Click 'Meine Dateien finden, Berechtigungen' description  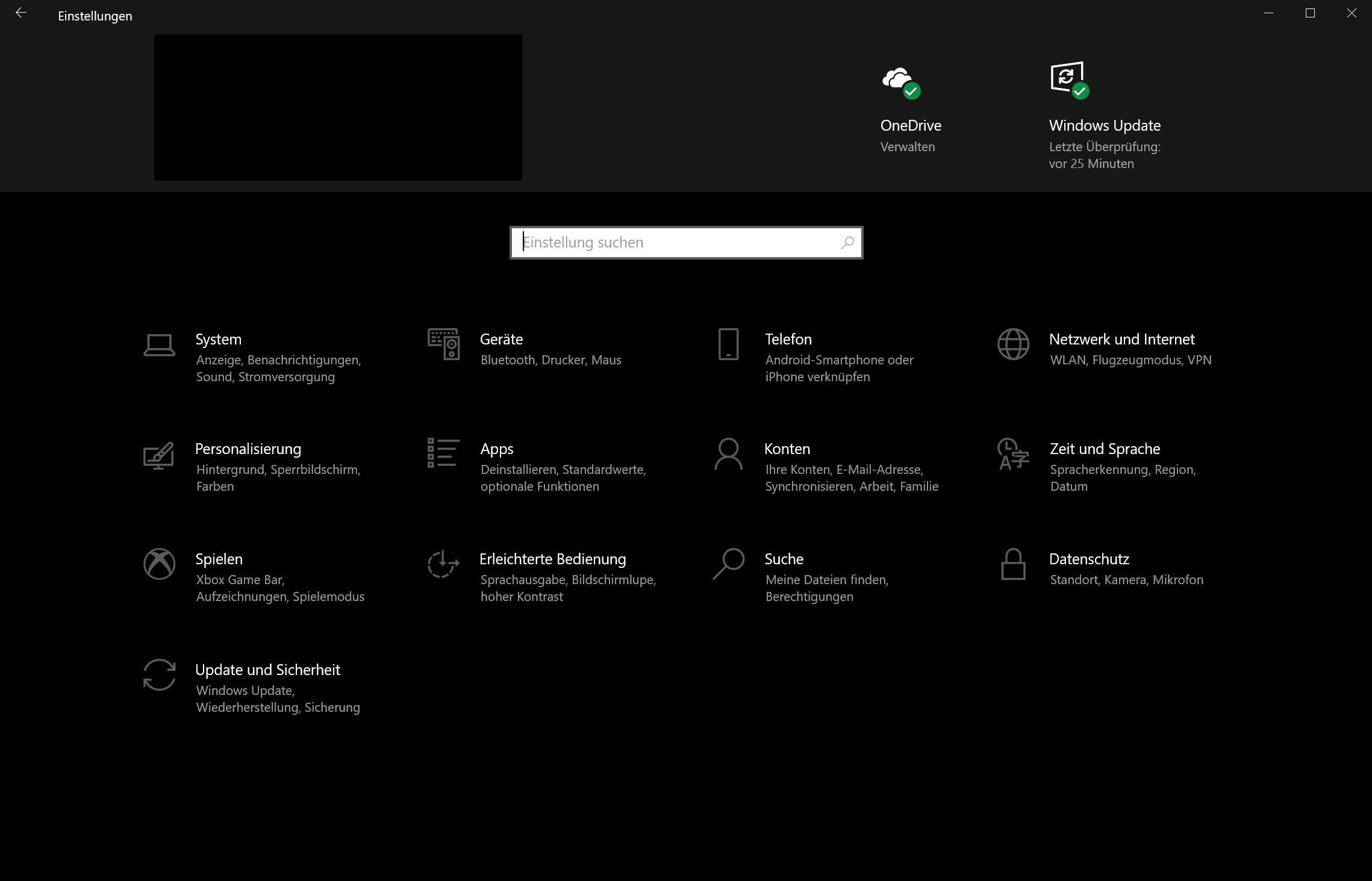[827, 588]
